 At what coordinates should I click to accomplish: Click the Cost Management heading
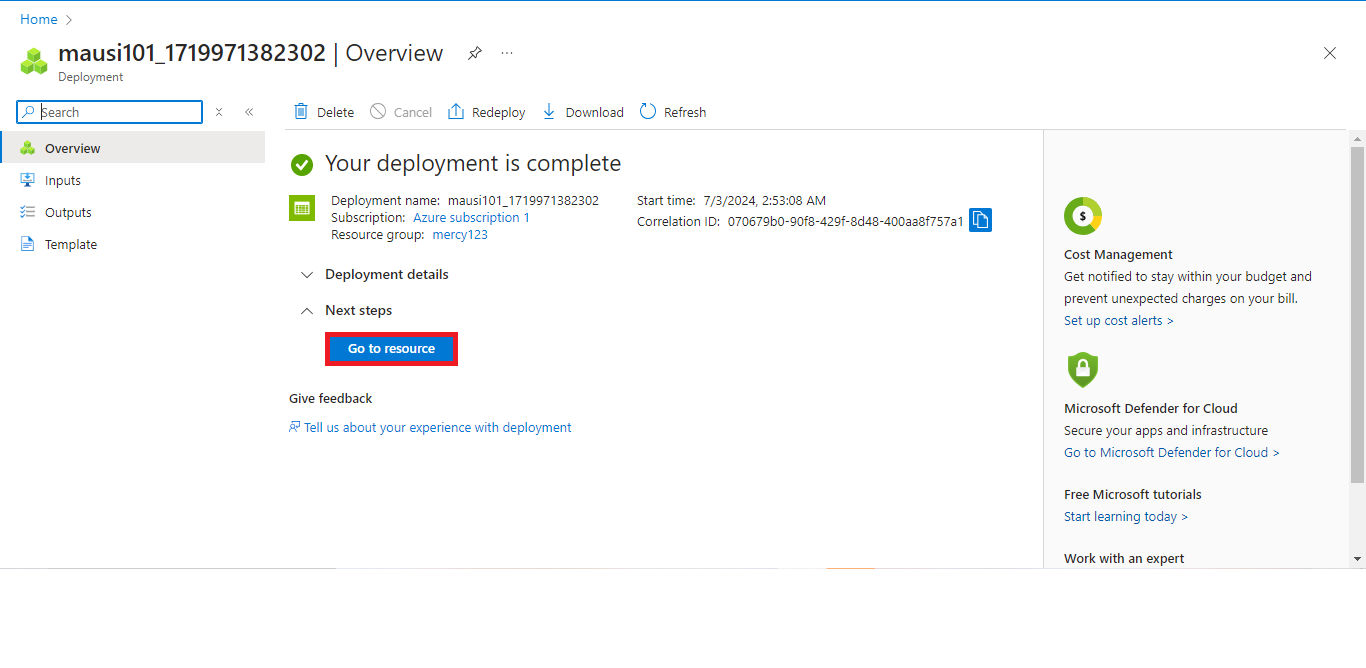(1118, 254)
